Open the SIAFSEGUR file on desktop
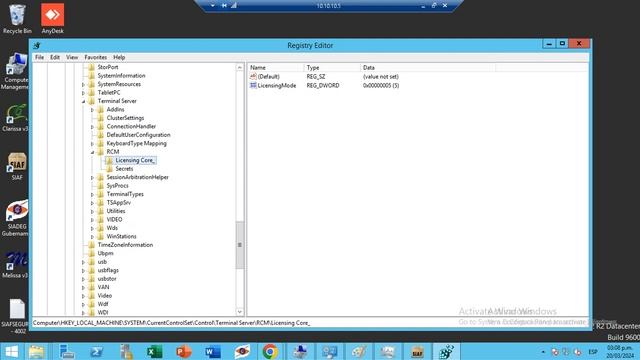 click(16, 316)
